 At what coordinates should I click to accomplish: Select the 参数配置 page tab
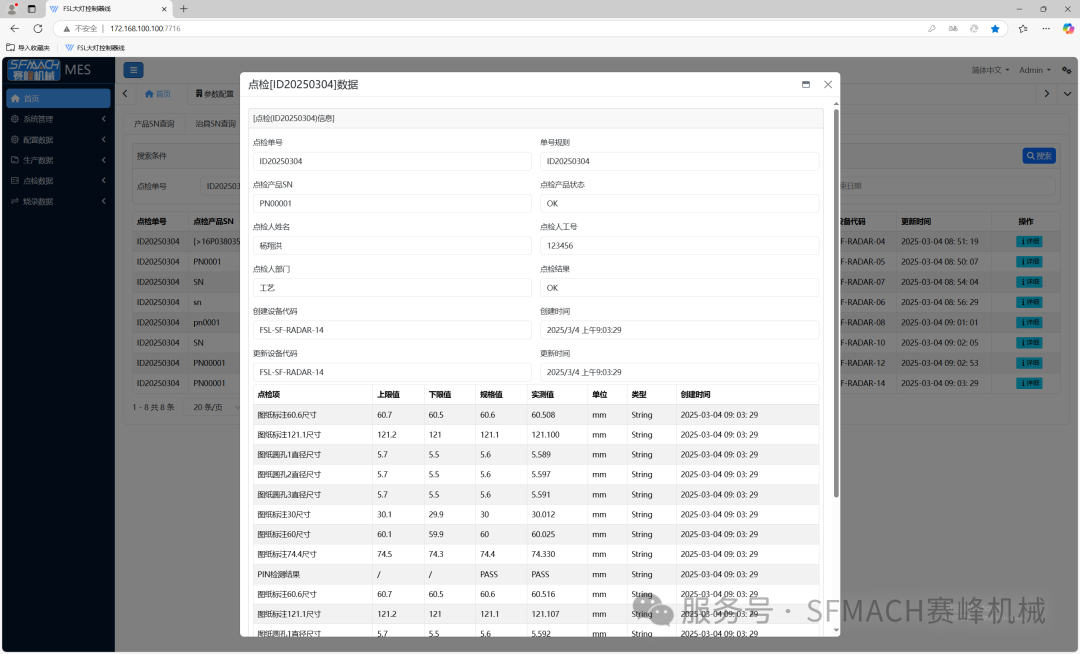click(x=212, y=94)
